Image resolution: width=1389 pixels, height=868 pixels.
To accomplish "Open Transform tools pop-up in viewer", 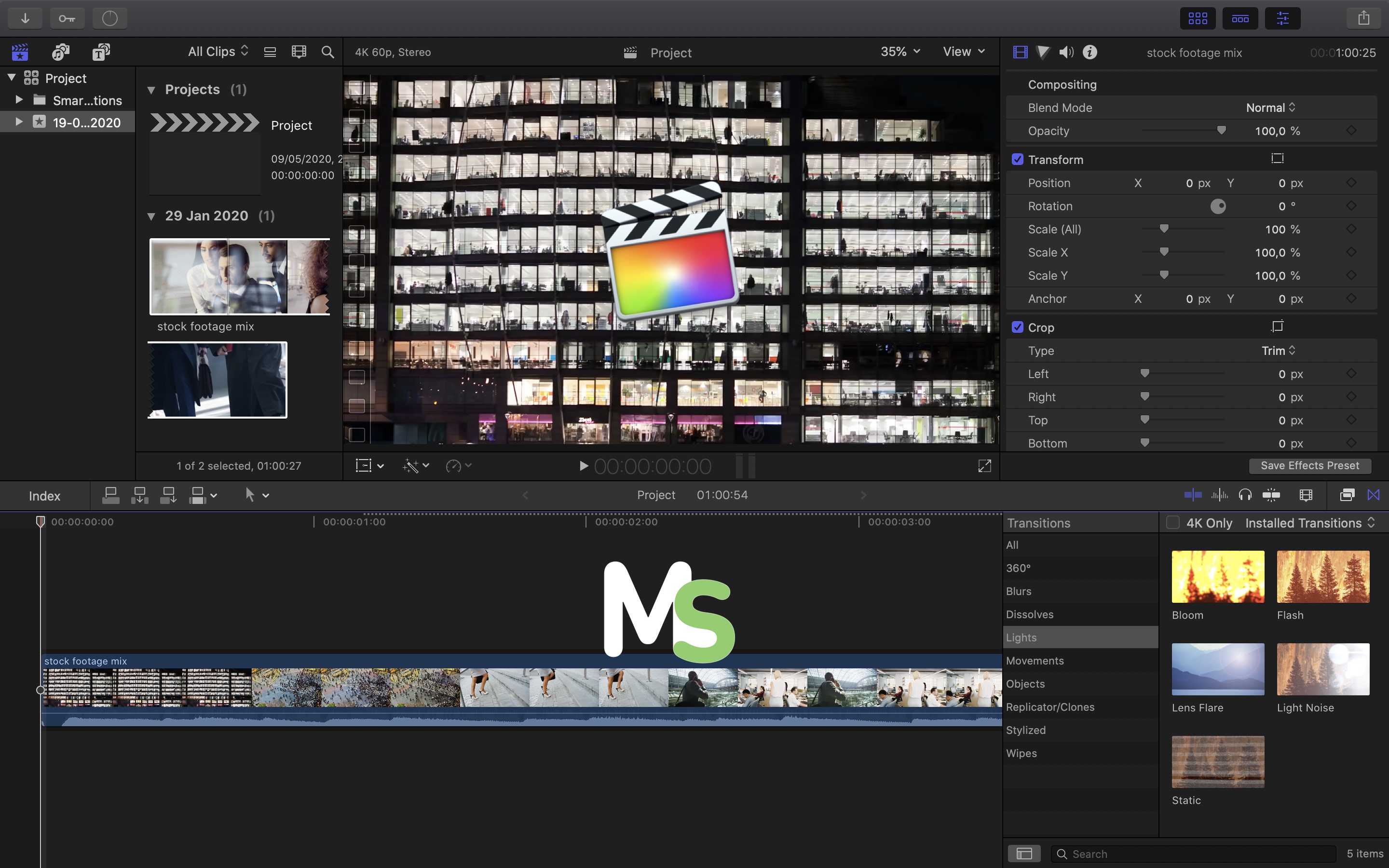I will pyautogui.click(x=369, y=465).
